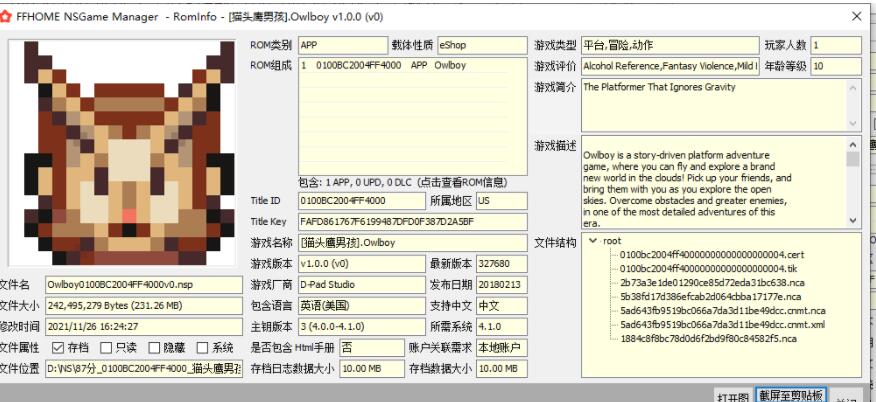
Task: Click the 截屏至剪贴板 screenshot button
Action: point(790,395)
